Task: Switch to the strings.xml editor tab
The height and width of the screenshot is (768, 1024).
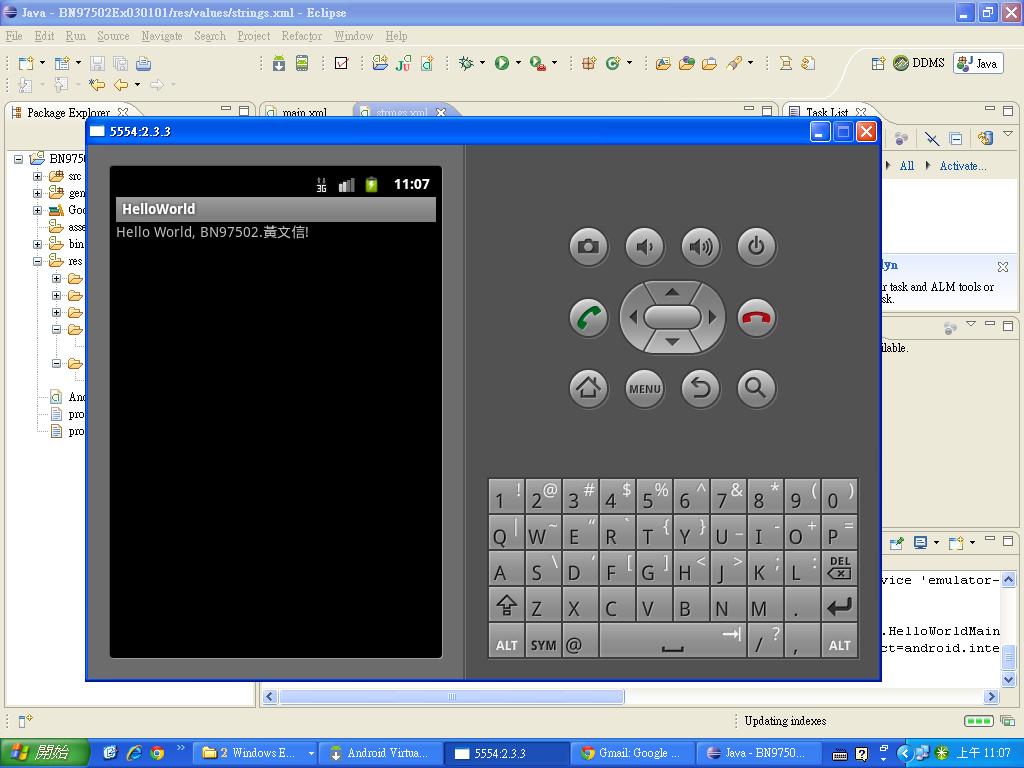Action: (x=401, y=113)
